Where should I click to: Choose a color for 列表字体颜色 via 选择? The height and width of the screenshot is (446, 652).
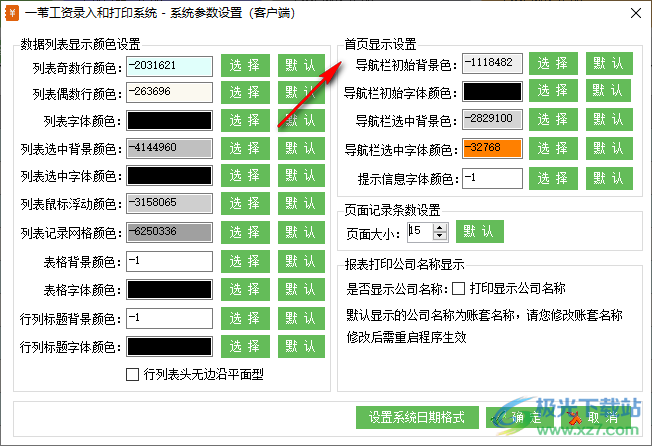(x=245, y=121)
